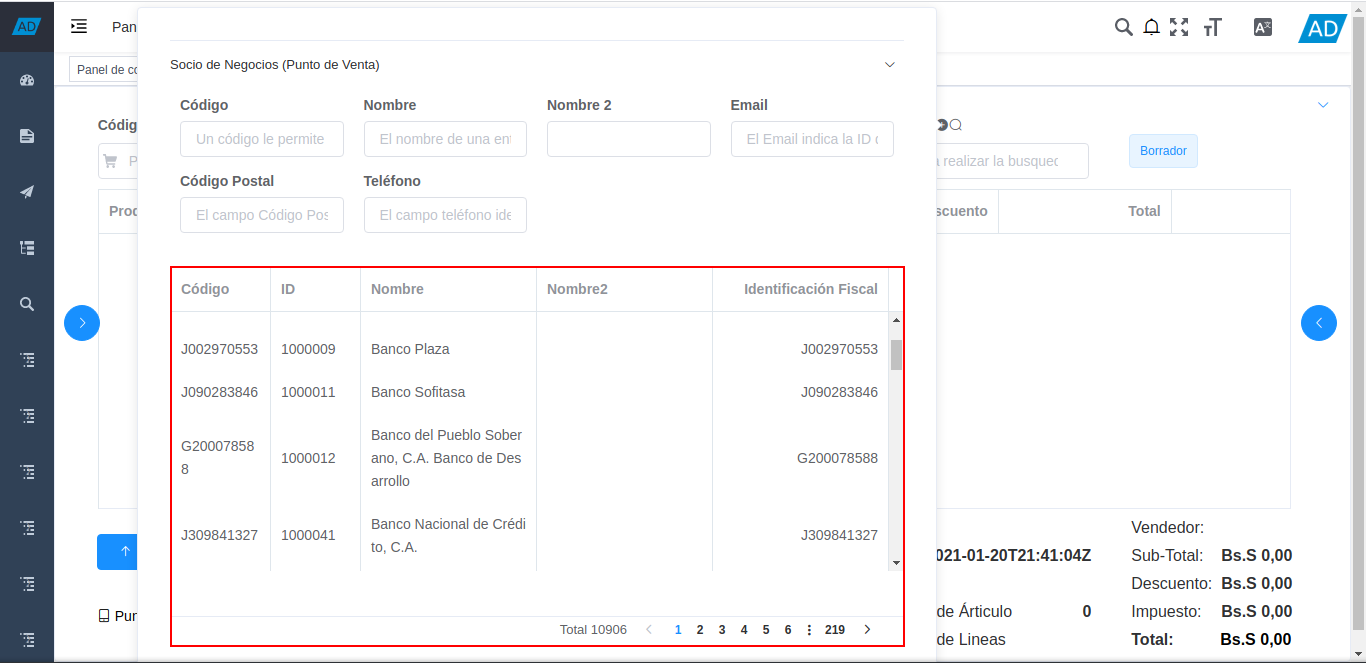Screen dimensions: 1366x663
Task: Open the language translation icon
Action: (x=1263, y=27)
